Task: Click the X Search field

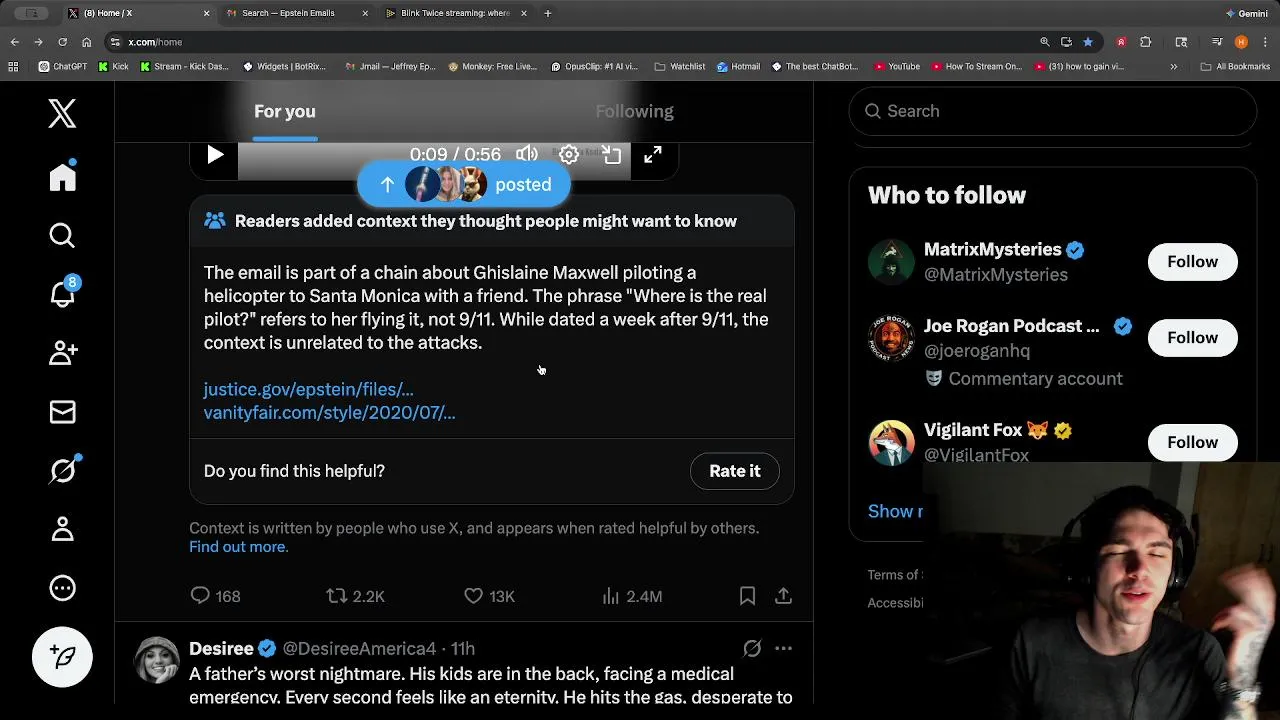Action: pos(1052,111)
